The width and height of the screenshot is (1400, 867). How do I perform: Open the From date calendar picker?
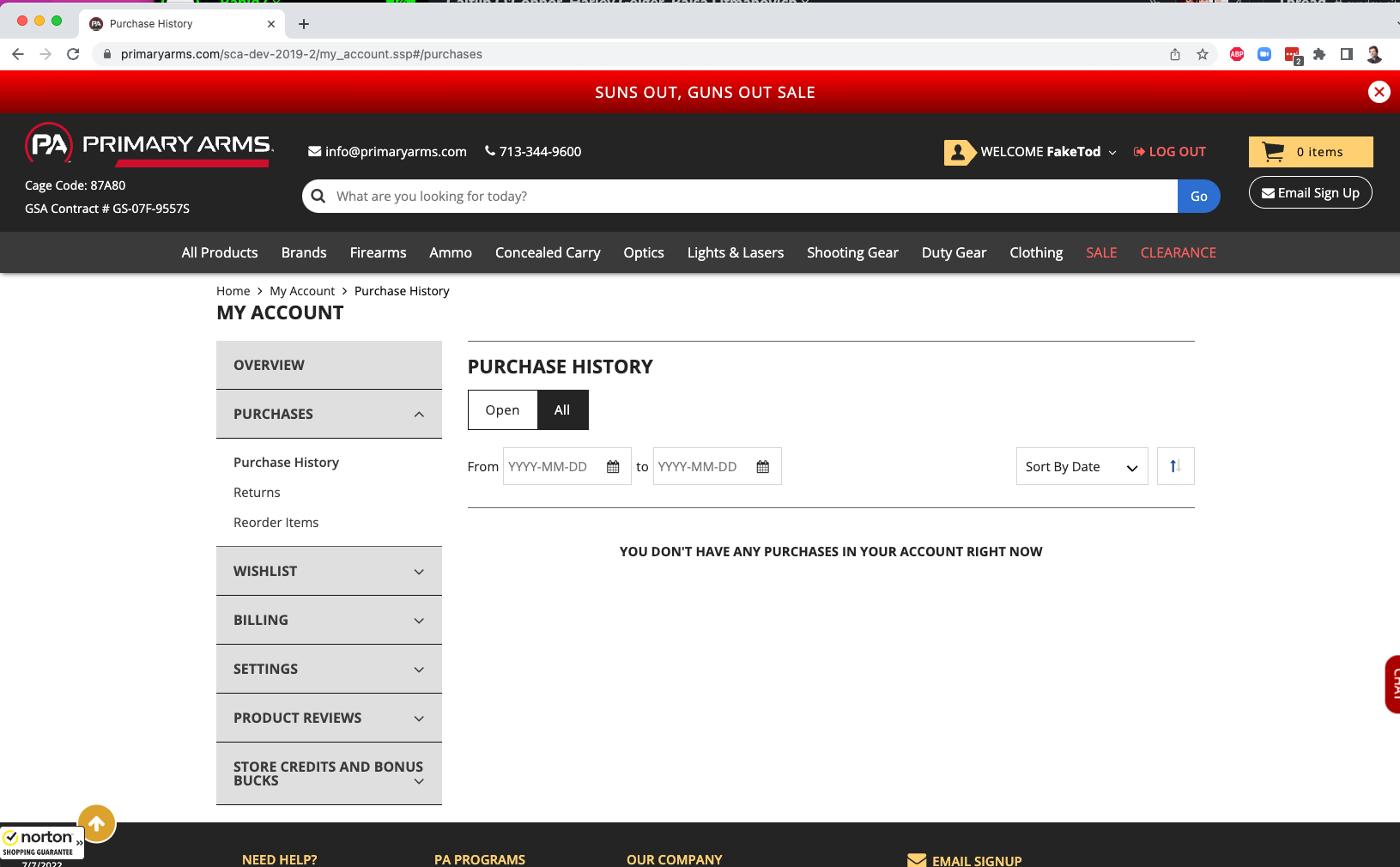[613, 467]
